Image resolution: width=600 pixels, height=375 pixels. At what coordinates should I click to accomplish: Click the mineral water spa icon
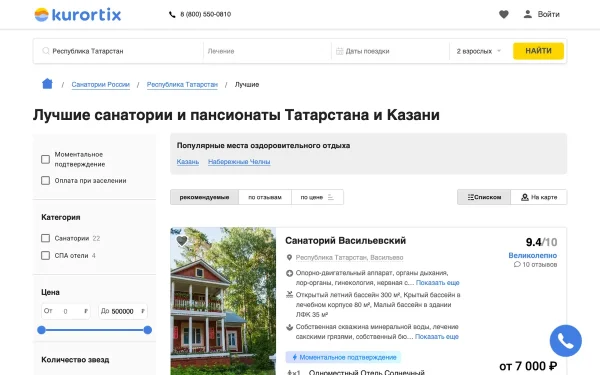[x=289, y=327]
